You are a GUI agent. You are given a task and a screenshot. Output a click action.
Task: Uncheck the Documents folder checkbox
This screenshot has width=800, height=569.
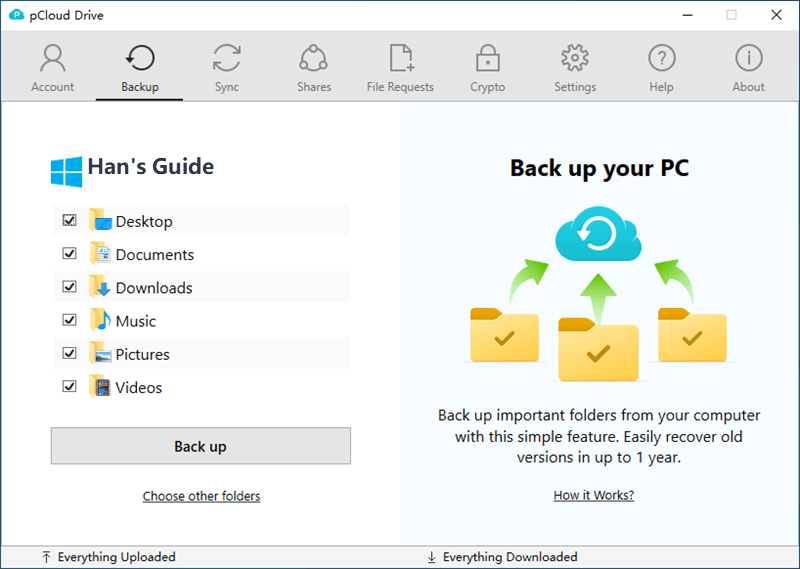(x=69, y=253)
